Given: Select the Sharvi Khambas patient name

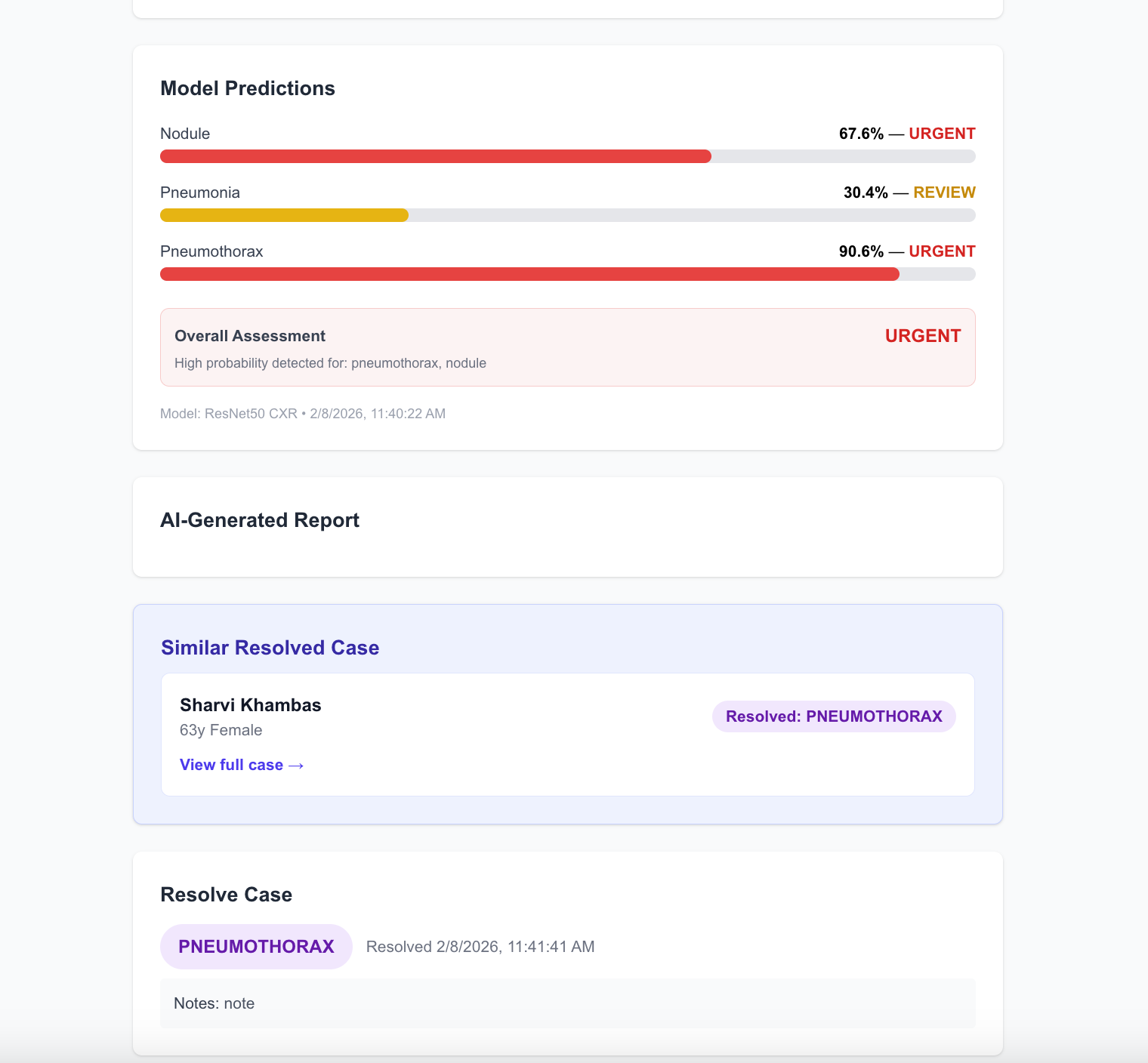Looking at the screenshot, I should (x=251, y=705).
